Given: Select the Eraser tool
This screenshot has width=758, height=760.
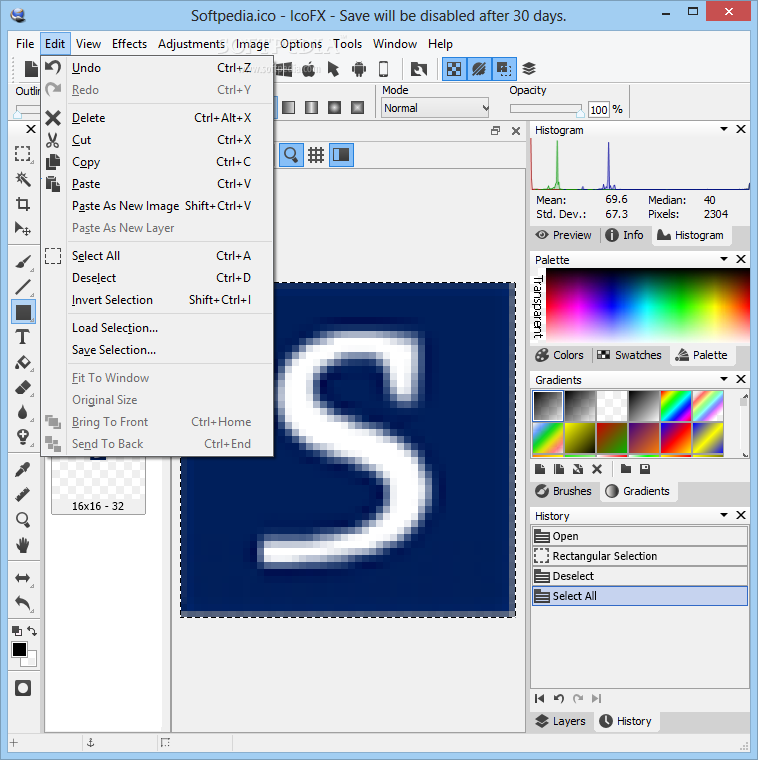Looking at the screenshot, I should [x=23, y=388].
